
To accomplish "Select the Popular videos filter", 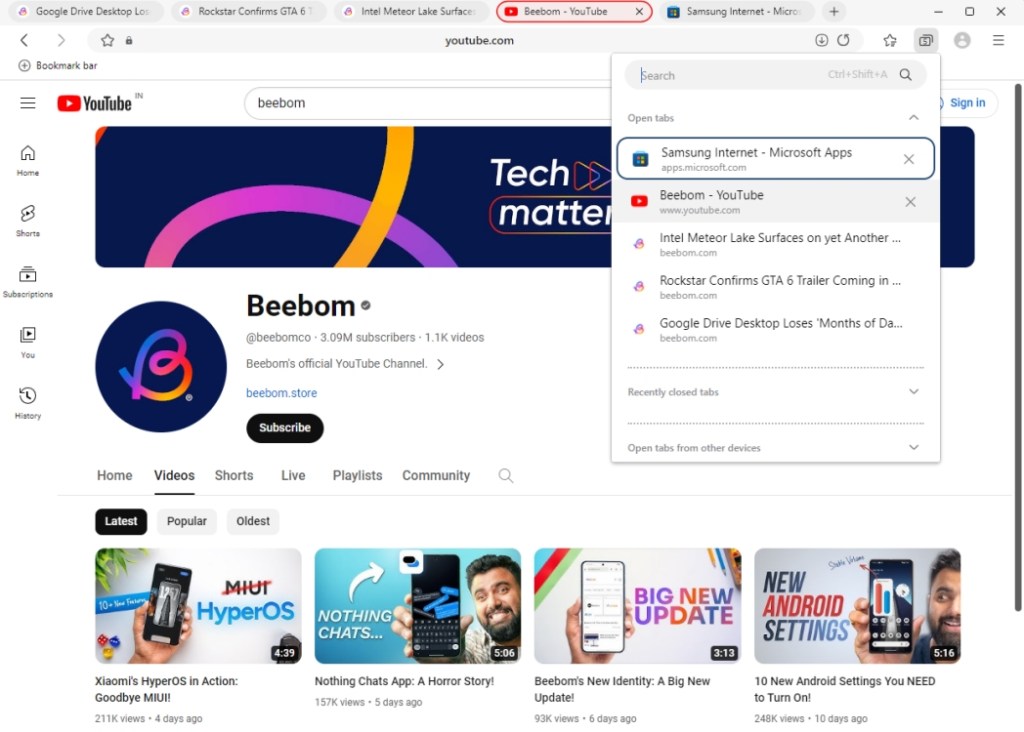I will [186, 521].
